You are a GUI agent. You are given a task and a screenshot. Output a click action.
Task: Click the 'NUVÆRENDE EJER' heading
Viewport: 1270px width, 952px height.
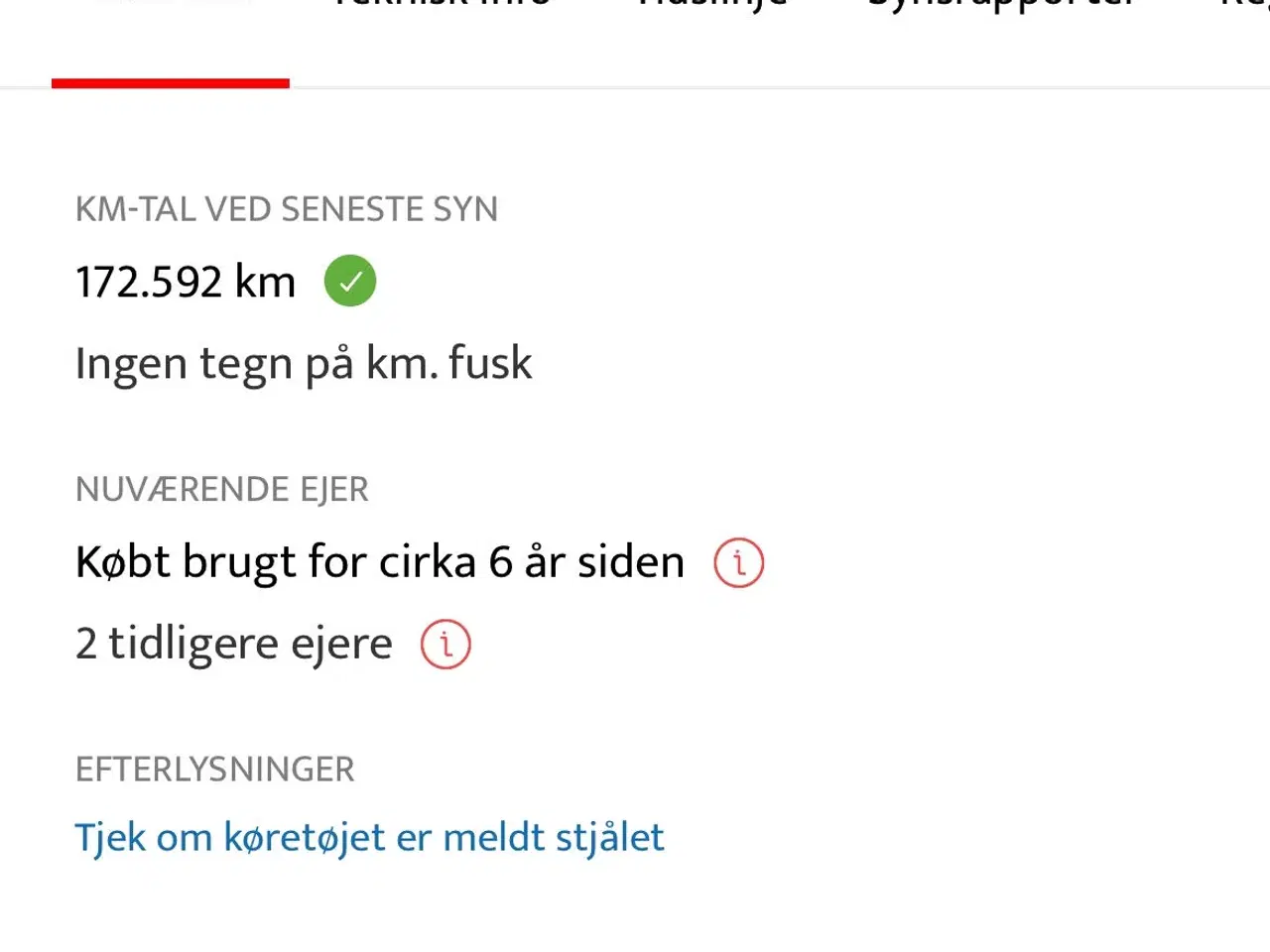[x=222, y=490]
